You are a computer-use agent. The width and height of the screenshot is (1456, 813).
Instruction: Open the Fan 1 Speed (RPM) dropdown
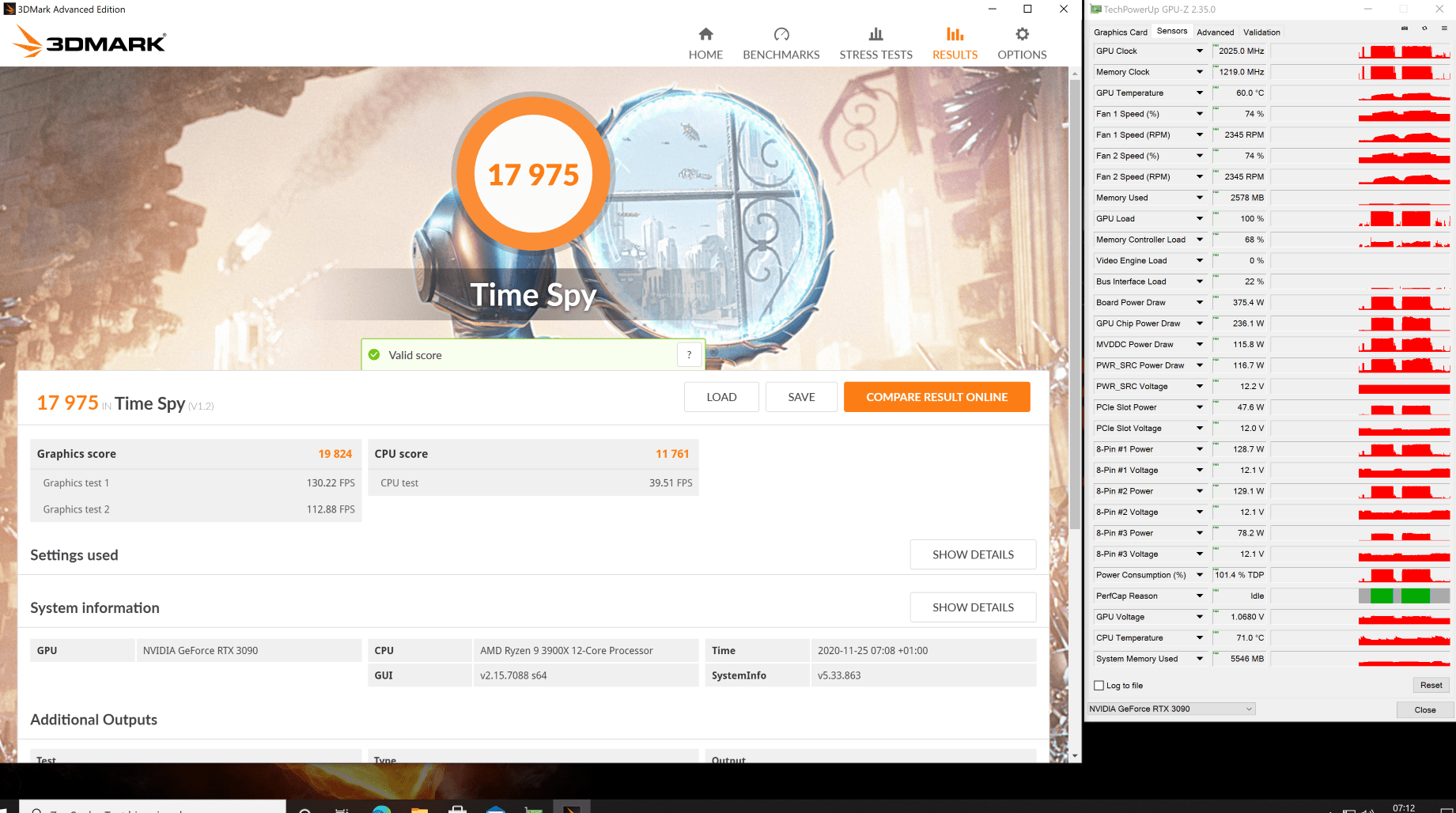1200,135
